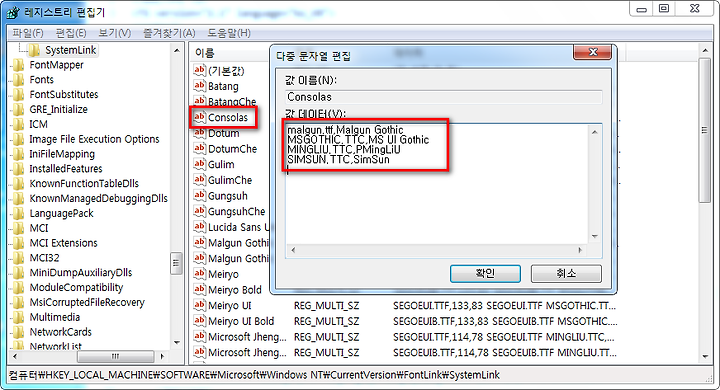This screenshot has width=720, height=390.
Task: Click text area horizontal scroll right arrow
Action: tap(580, 250)
